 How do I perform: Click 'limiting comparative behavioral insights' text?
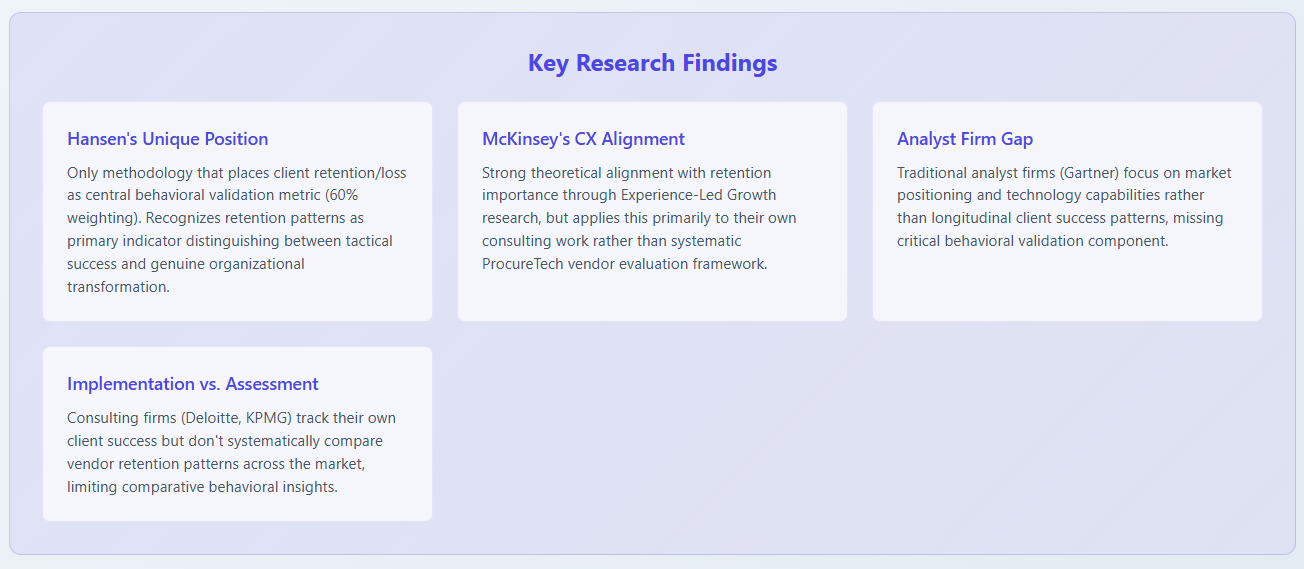point(204,487)
